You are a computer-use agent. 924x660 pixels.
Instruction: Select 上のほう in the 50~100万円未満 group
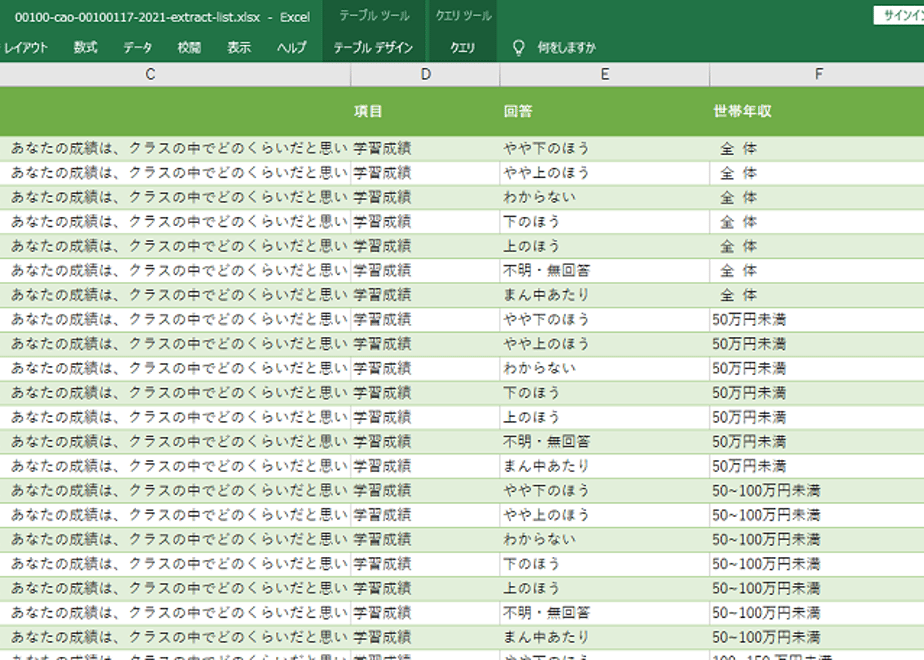[605, 589]
